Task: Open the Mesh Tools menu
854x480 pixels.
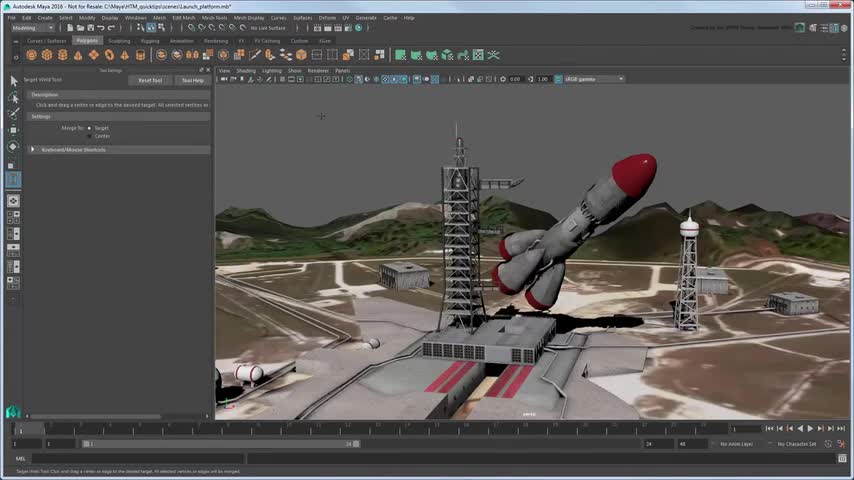Action: click(214, 17)
